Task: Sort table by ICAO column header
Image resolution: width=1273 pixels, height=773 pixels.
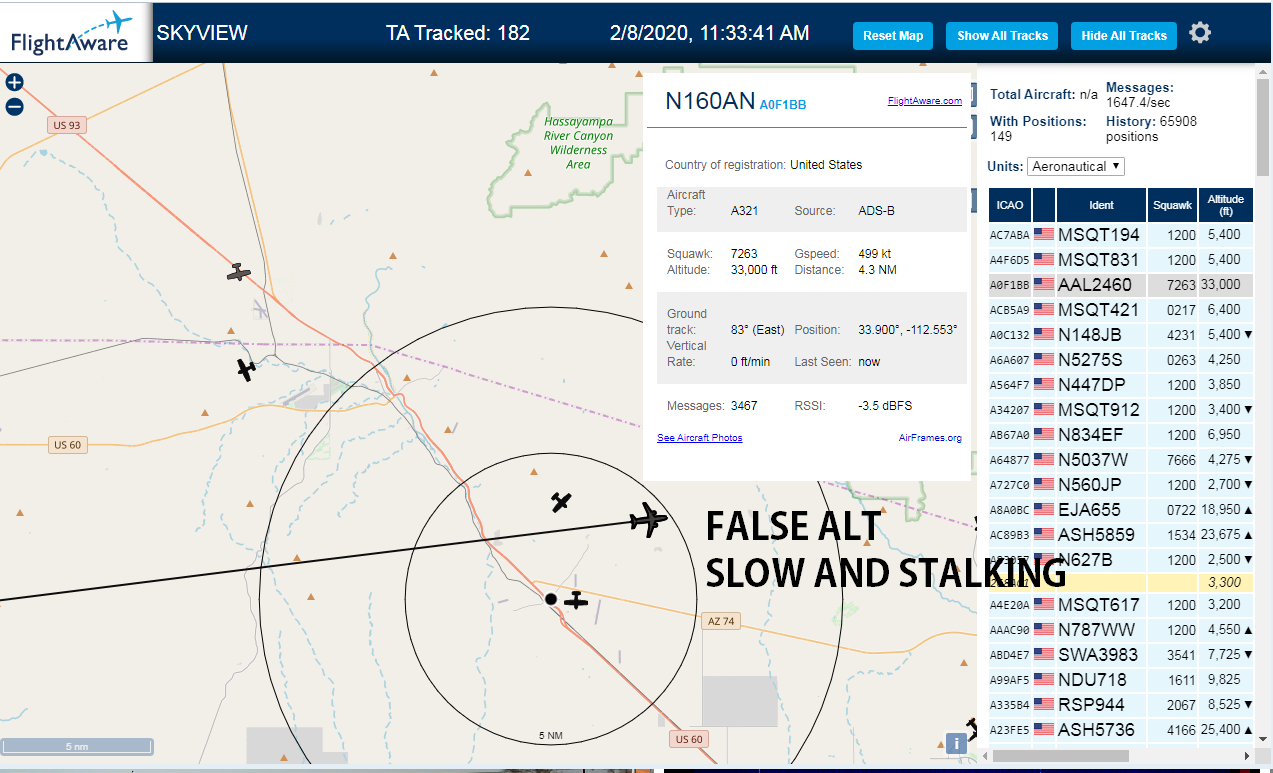Action: [1010, 205]
